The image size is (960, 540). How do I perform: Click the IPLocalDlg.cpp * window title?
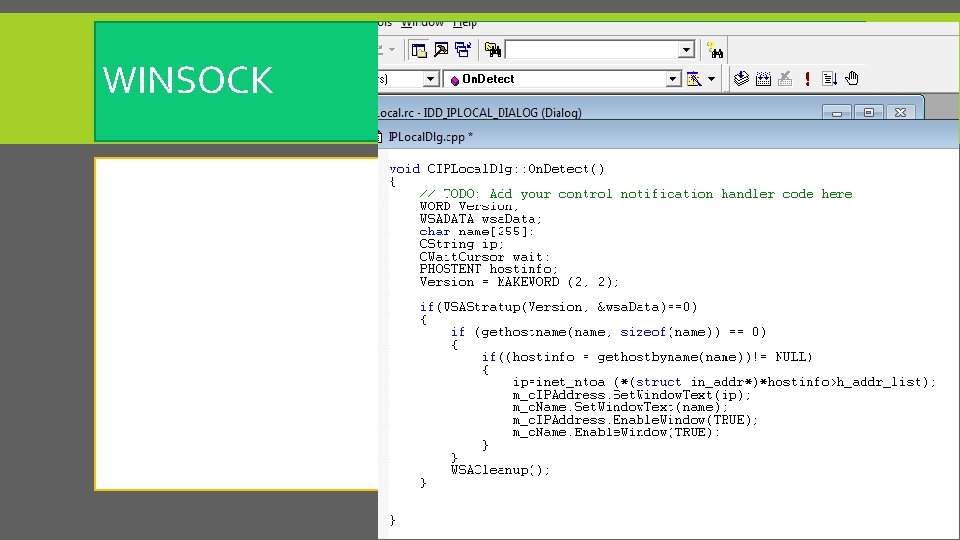click(431, 137)
